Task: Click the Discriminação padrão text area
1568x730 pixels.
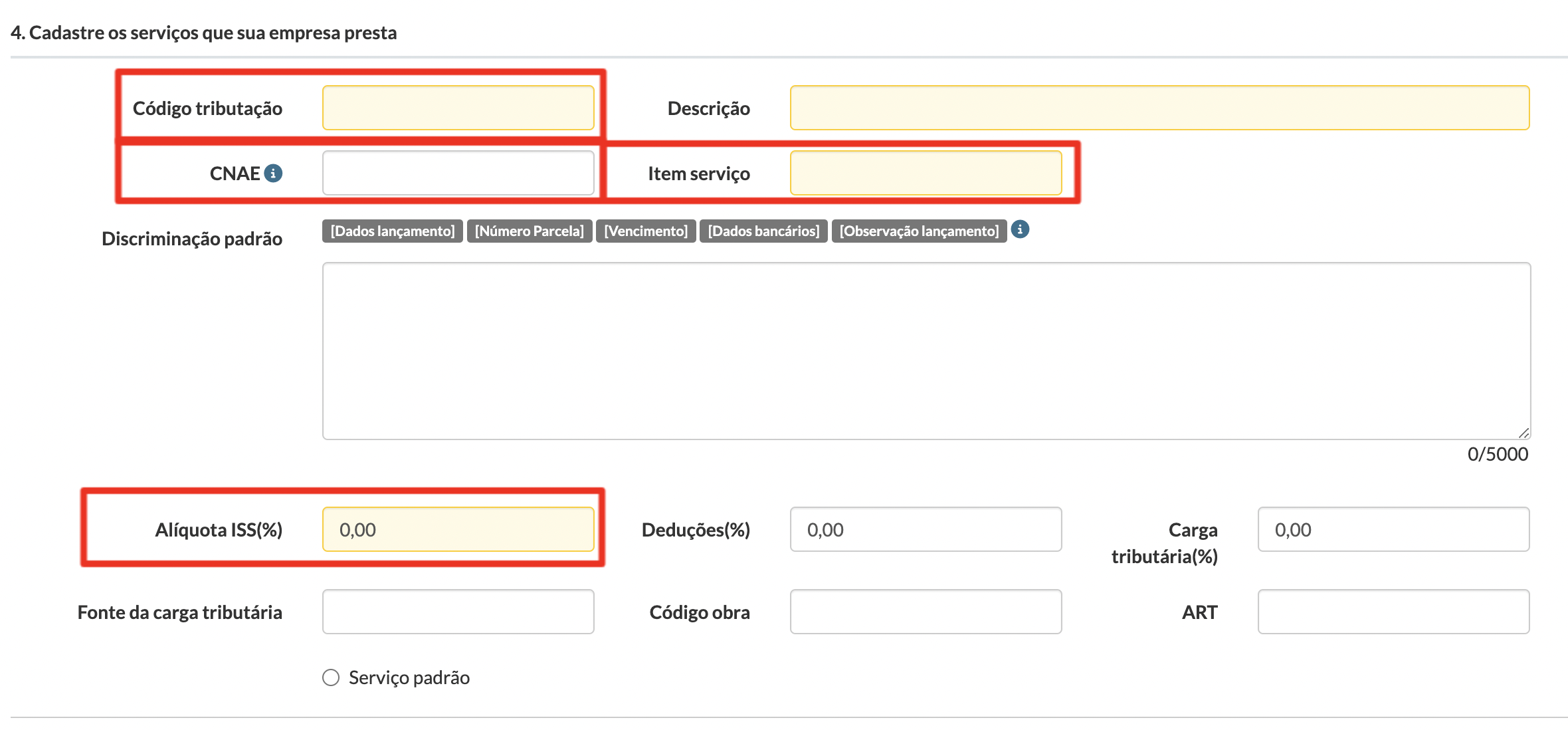Action: (x=926, y=351)
